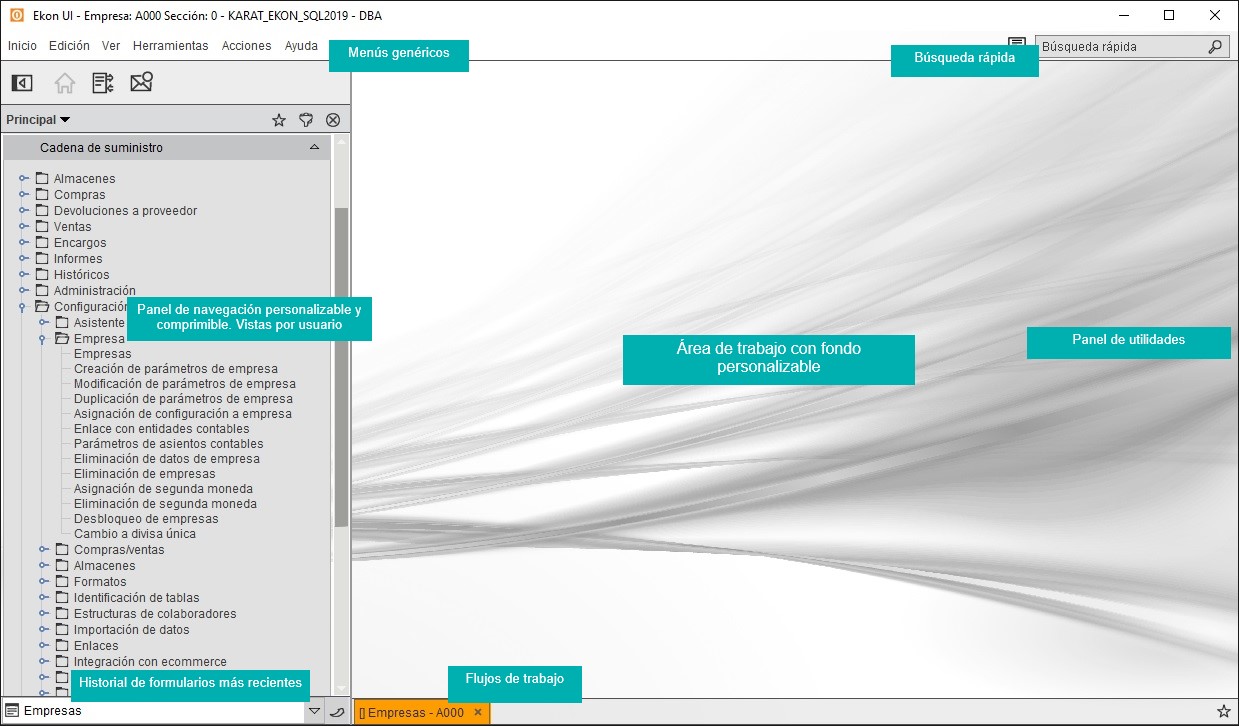Click the document with arrows toolbar icon
This screenshot has width=1239, height=726.
(102, 83)
